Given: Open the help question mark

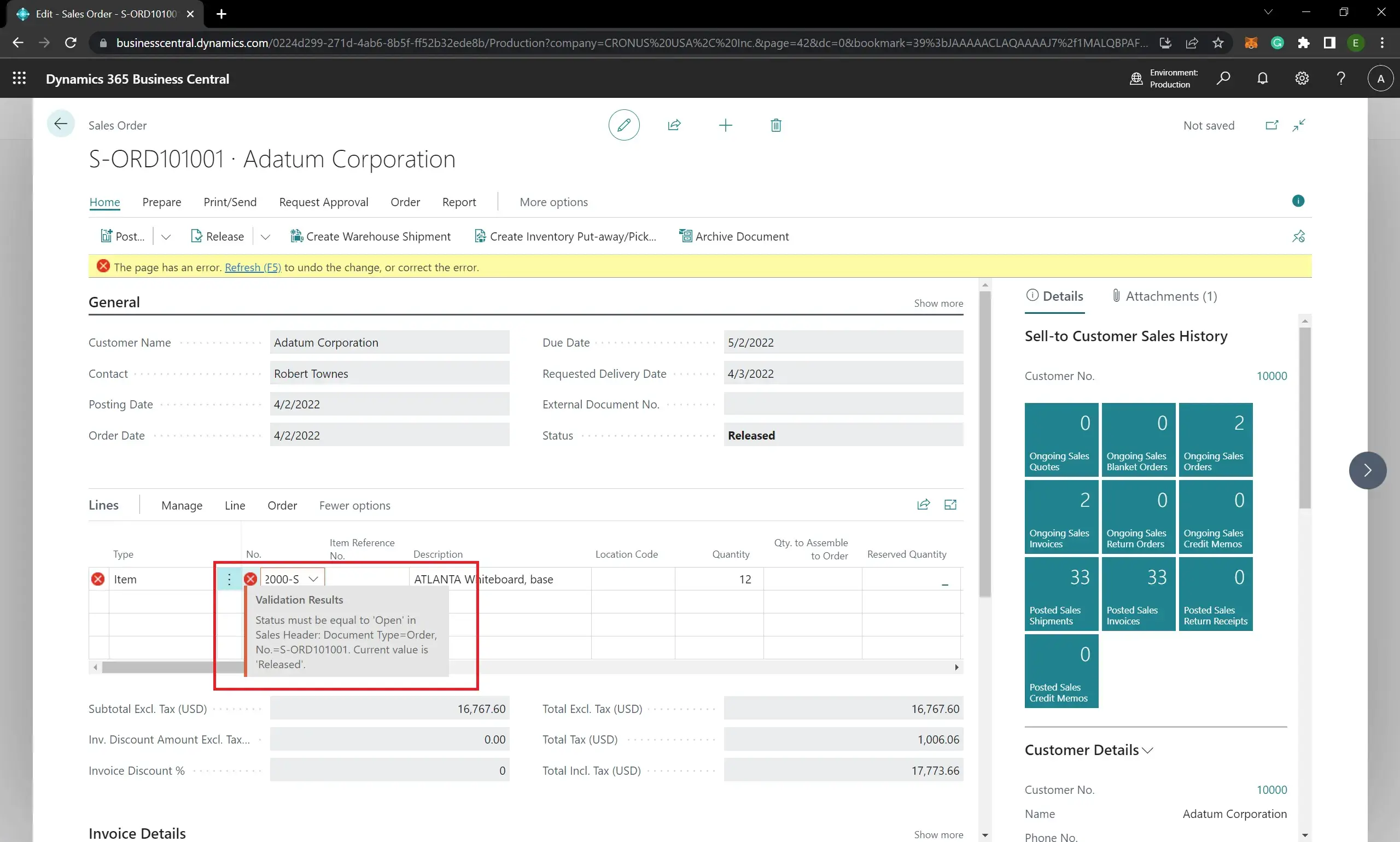Looking at the screenshot, I should coord(1340,78).
